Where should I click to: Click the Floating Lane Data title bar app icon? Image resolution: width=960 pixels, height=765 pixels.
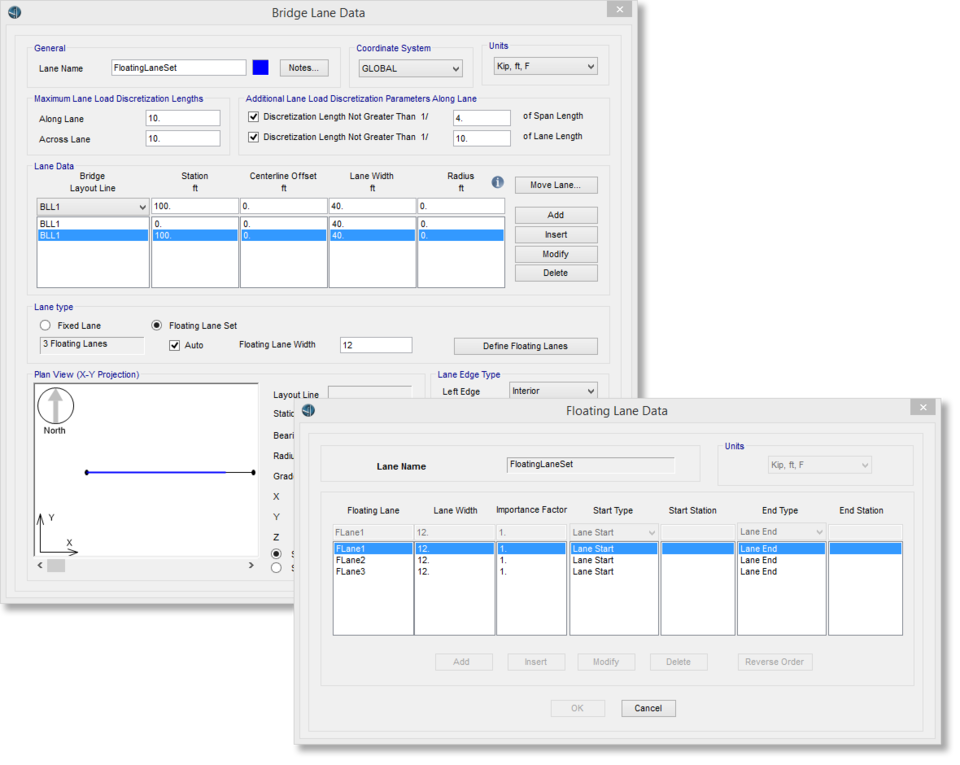(x=308, y=410)
